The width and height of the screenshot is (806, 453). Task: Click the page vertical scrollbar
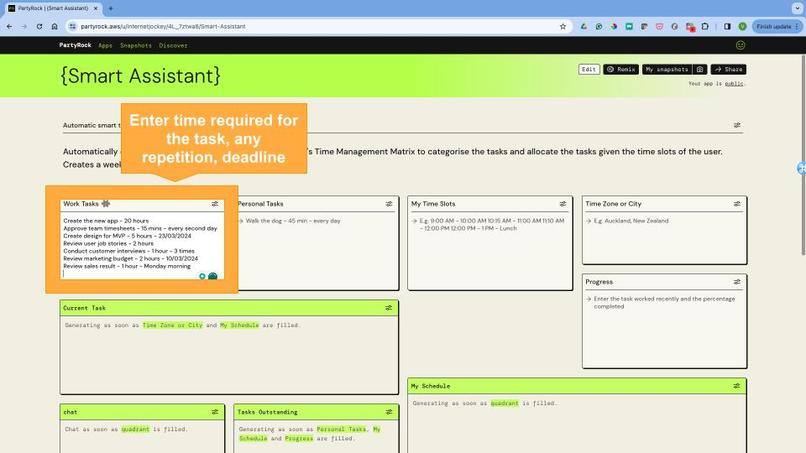click(x=803, y=154)
